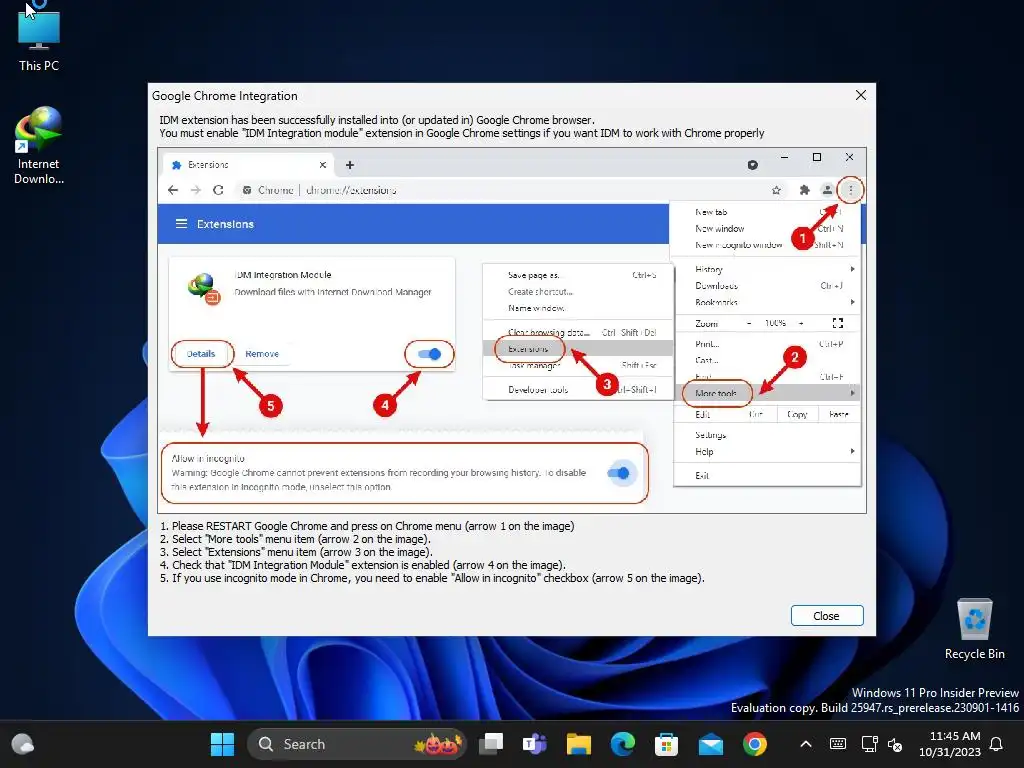This screenshot has height=768, width=1024.
Task: Open Microsoft Store from the taskbar
Action: pos(666,744)
